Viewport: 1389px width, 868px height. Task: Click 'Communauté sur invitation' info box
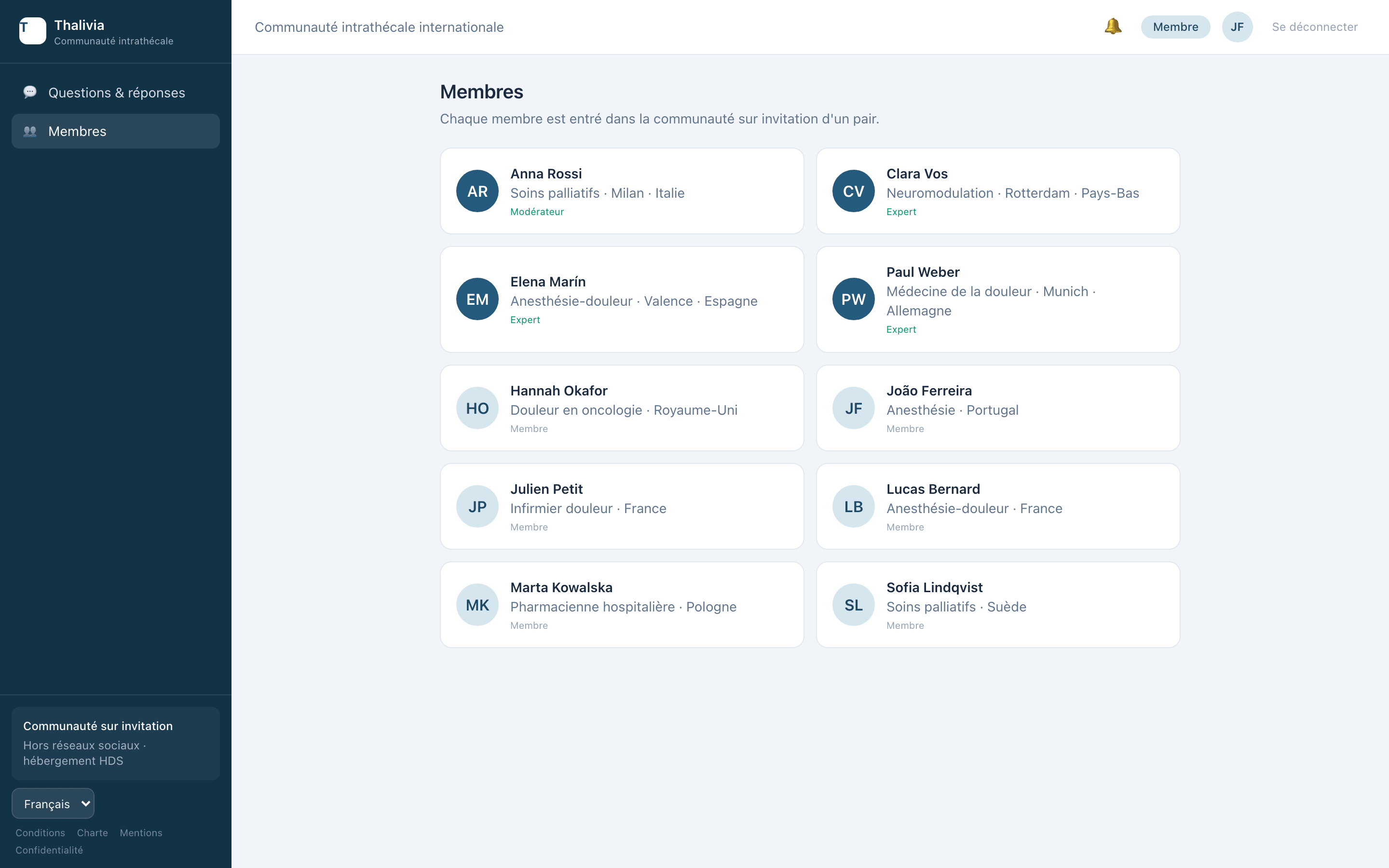115,744
